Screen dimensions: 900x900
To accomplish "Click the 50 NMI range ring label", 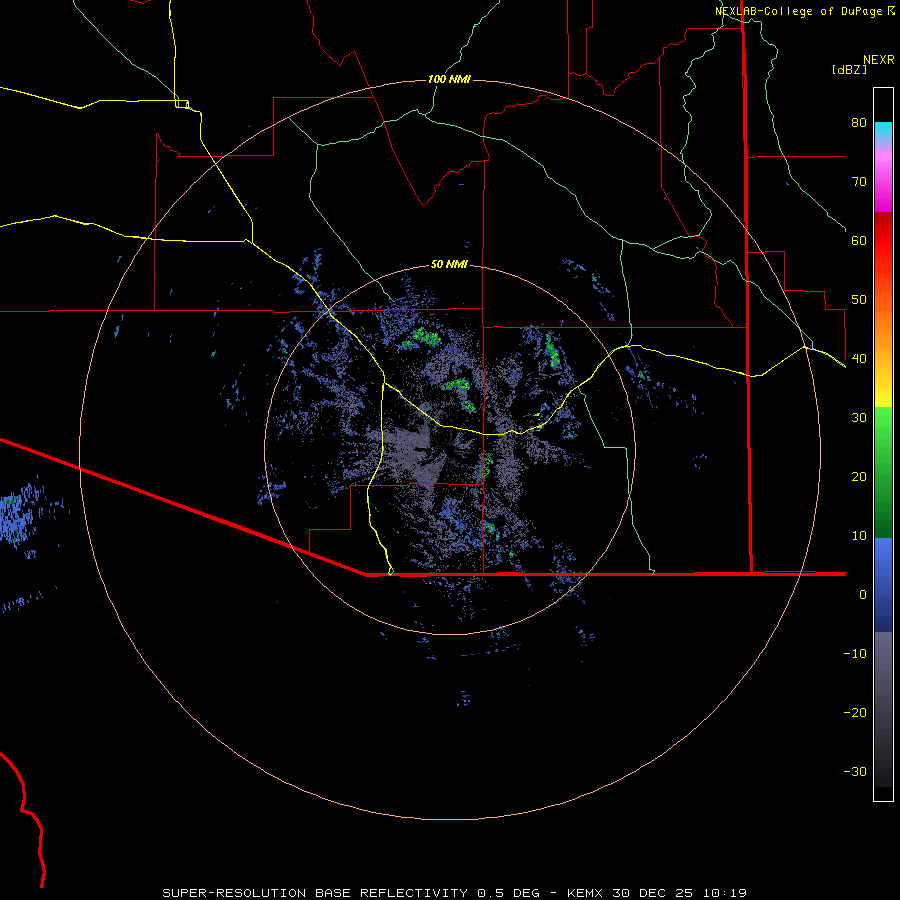I will 449,264.
